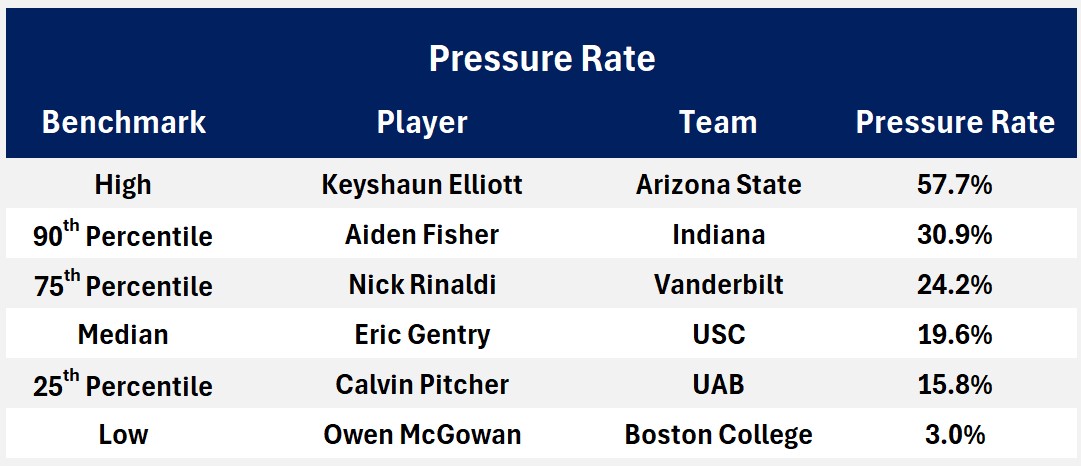Select the Arizona State team cell
The width and height of the screenshot is (1081, 466).
[x=718, y=185]
